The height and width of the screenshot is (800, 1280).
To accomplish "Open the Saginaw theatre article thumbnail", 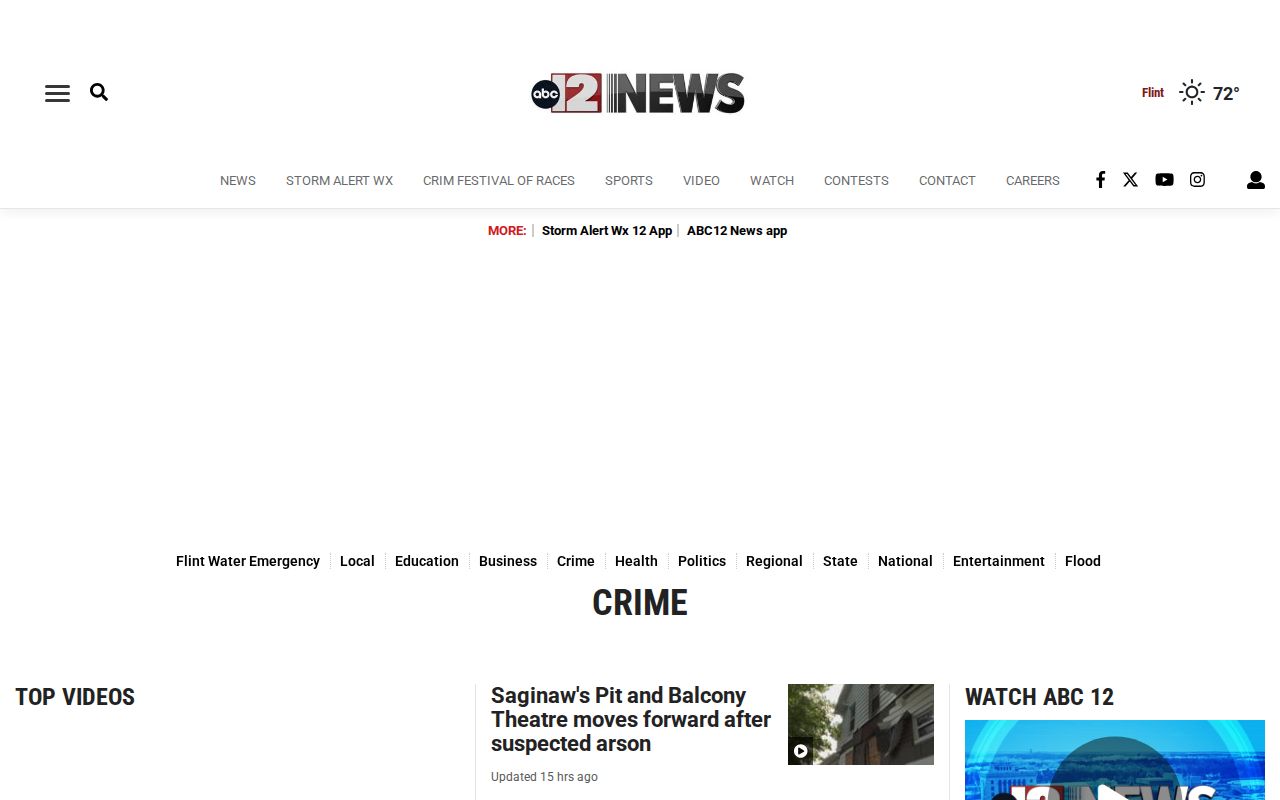I will (x=861, y=724).
